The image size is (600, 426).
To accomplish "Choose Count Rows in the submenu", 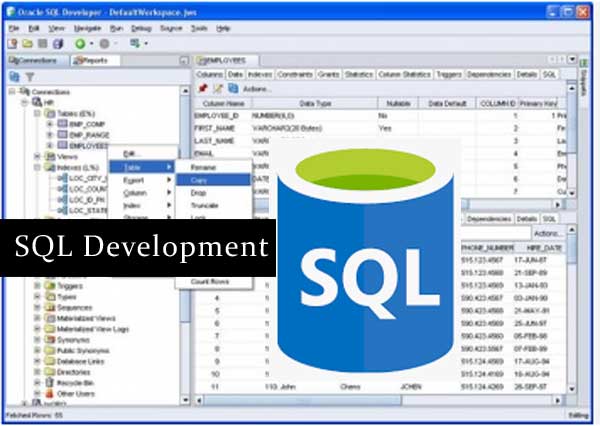I will click(x=214, y=282).
